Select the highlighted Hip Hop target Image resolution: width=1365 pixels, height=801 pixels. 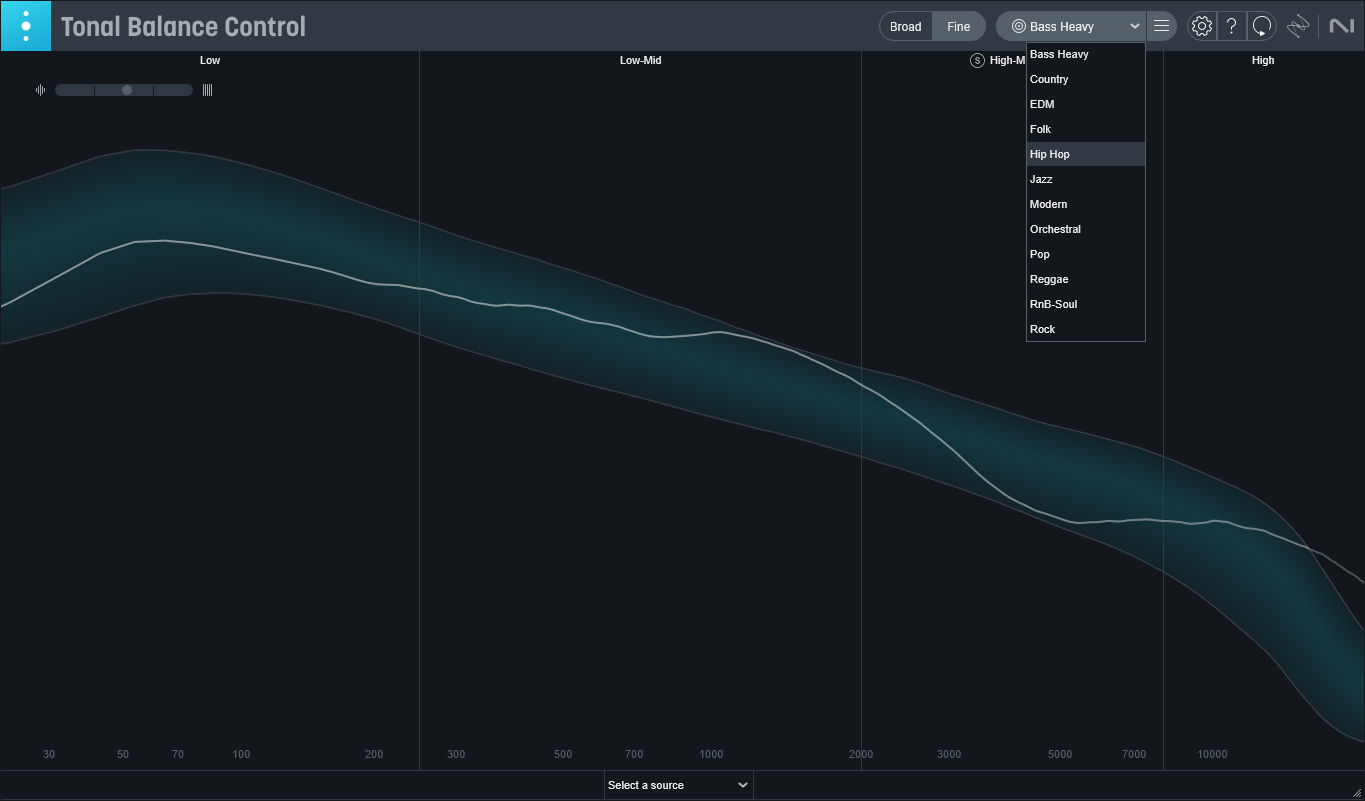(x=1085, y=154)
